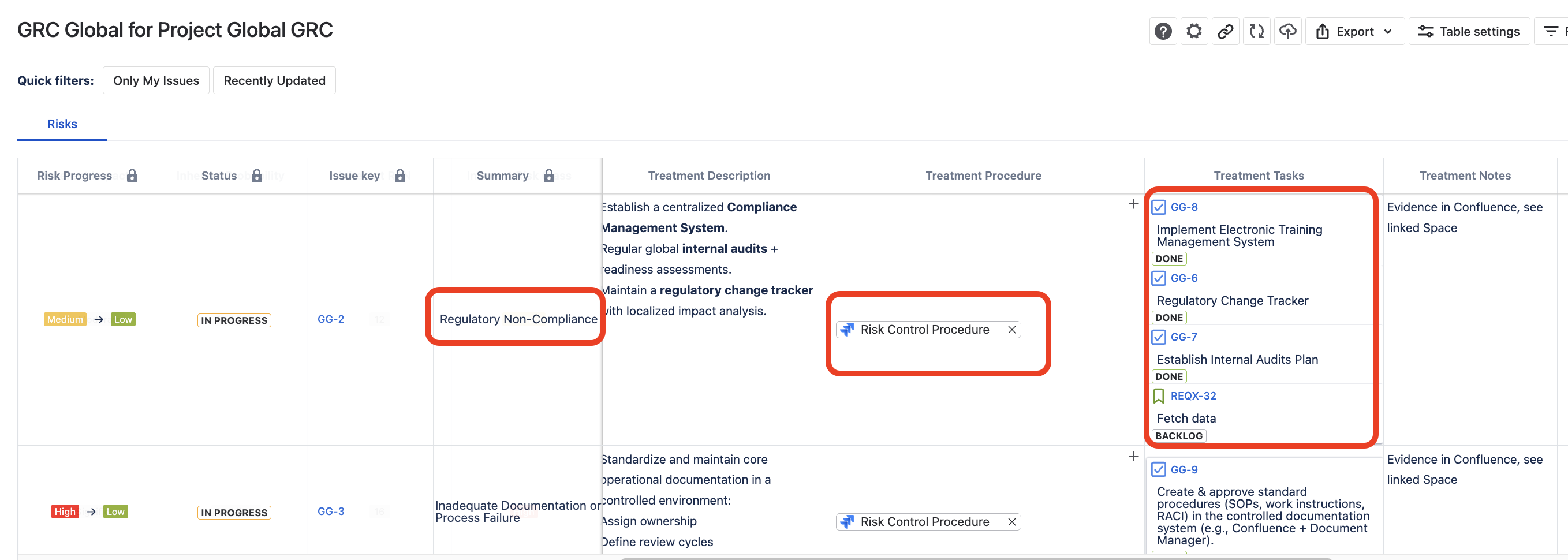Click the help question mark icon
Screen dimensions: 1568x560
[x=1163, y=32]
